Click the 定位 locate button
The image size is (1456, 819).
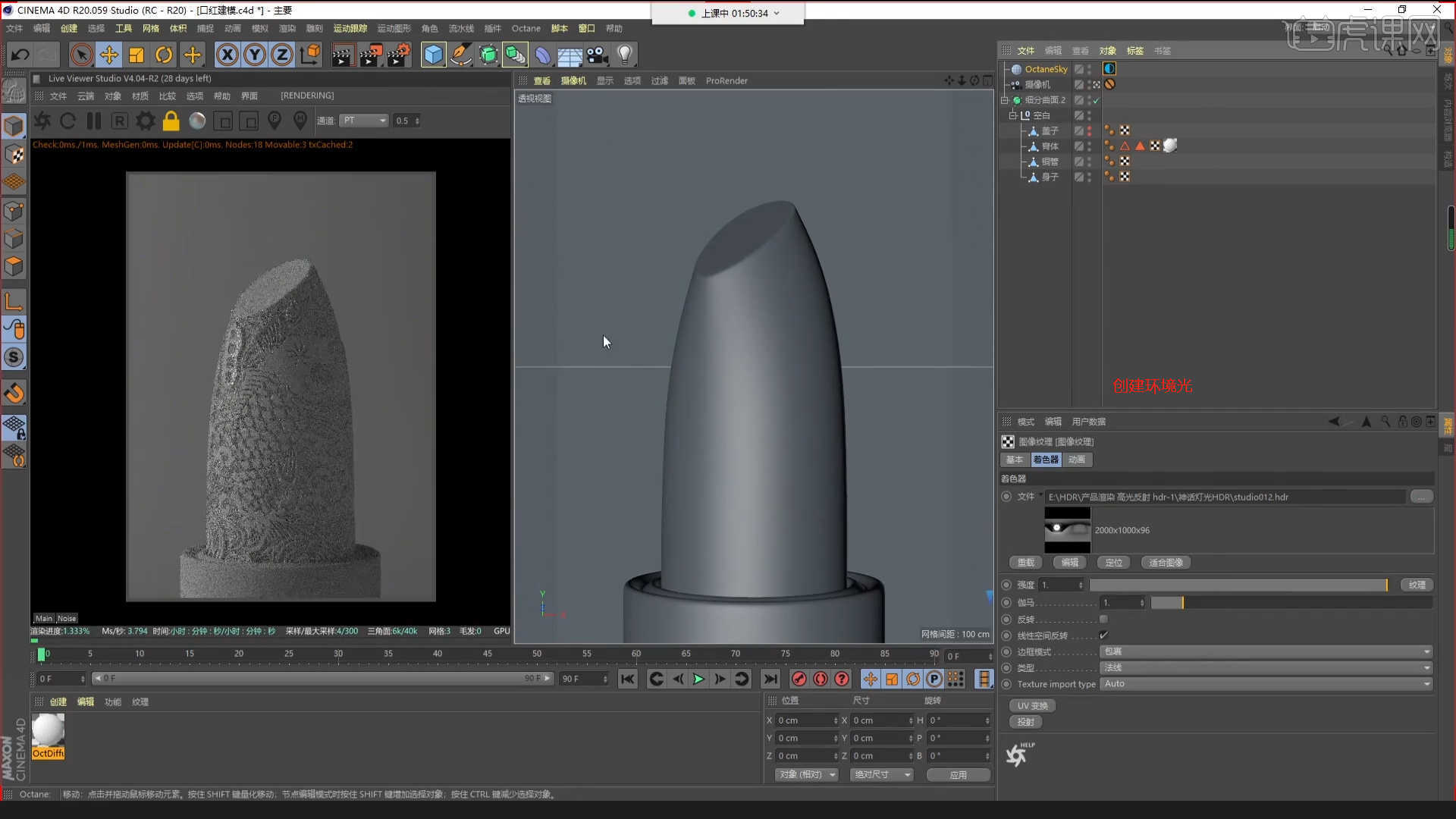click(x=1114, y=563)
